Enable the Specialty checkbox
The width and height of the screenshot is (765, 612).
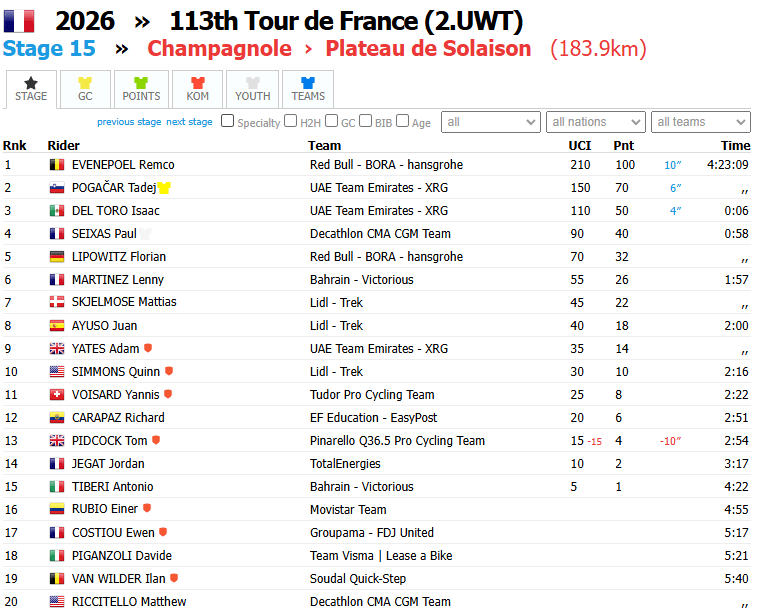[227, 121]
